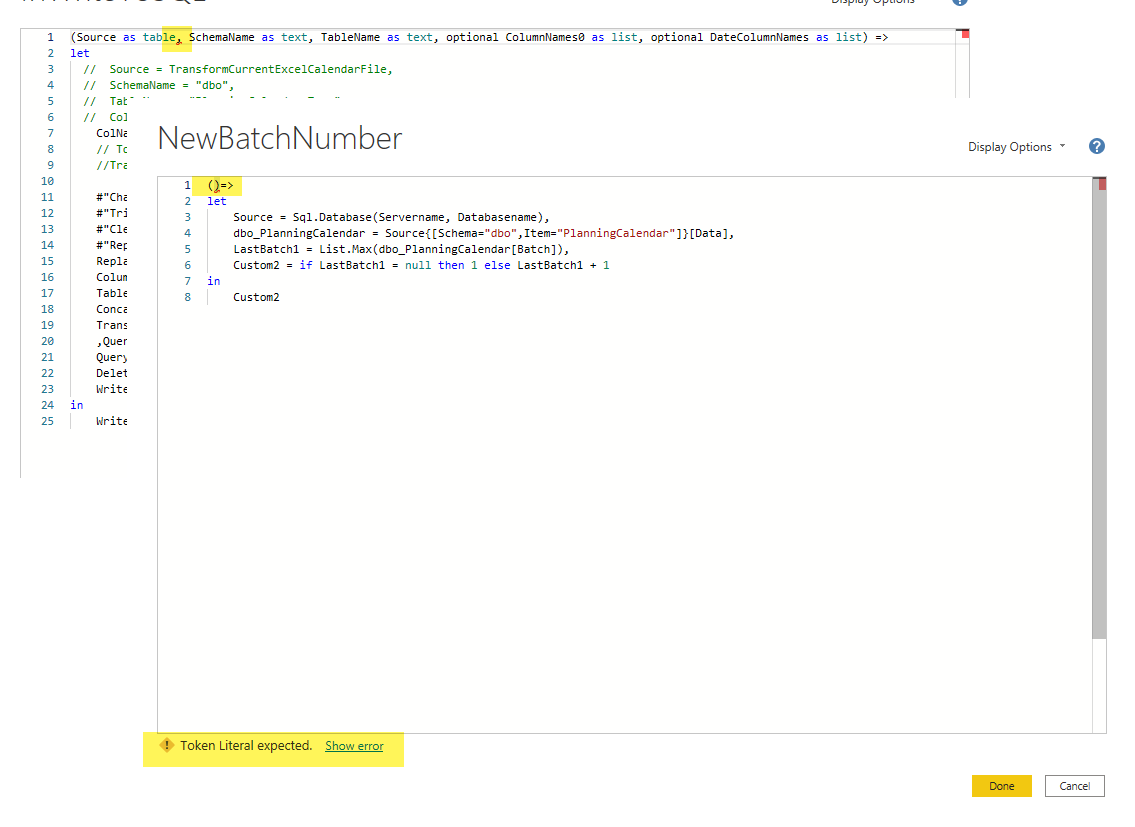
Task: Click the warning icon beside Token Literal expected
Action: (166, 745)
